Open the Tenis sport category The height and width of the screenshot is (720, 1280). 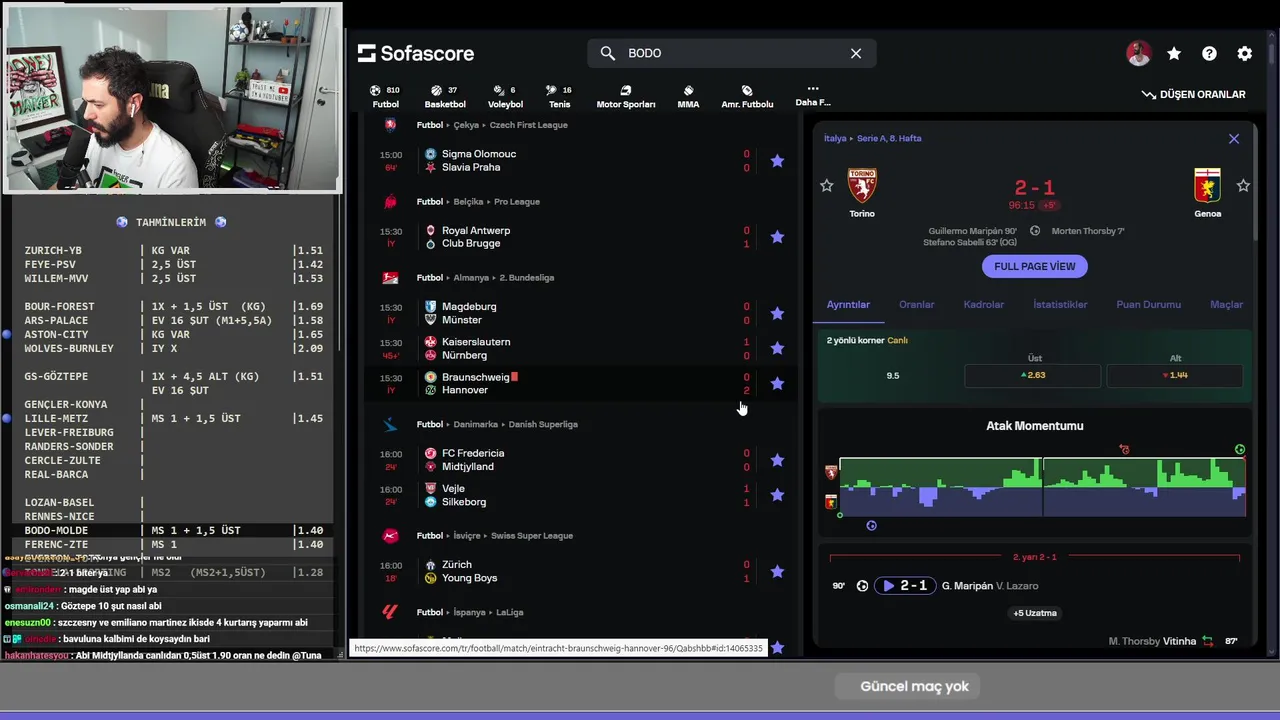pyautogui.click(x=560, y=97)
